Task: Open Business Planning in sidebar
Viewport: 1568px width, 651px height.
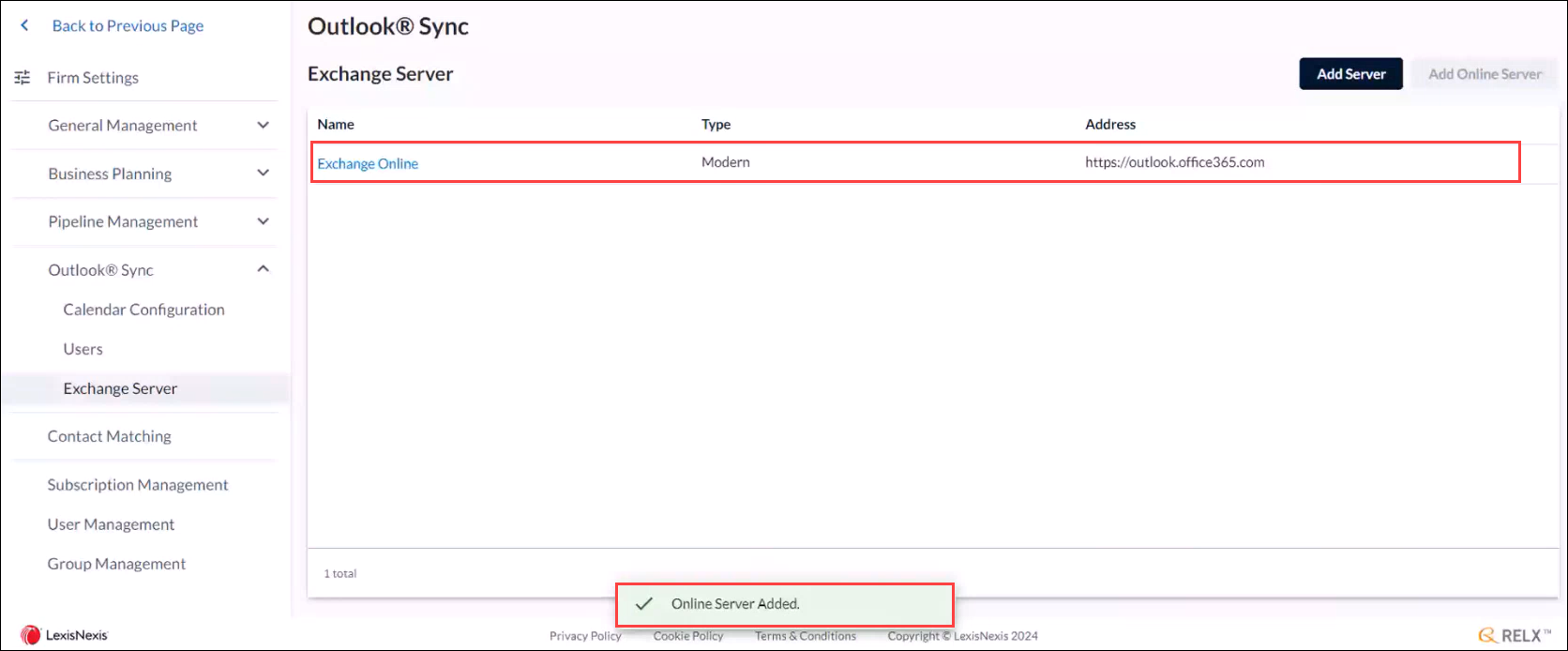Action: click(x=110, y=174)
